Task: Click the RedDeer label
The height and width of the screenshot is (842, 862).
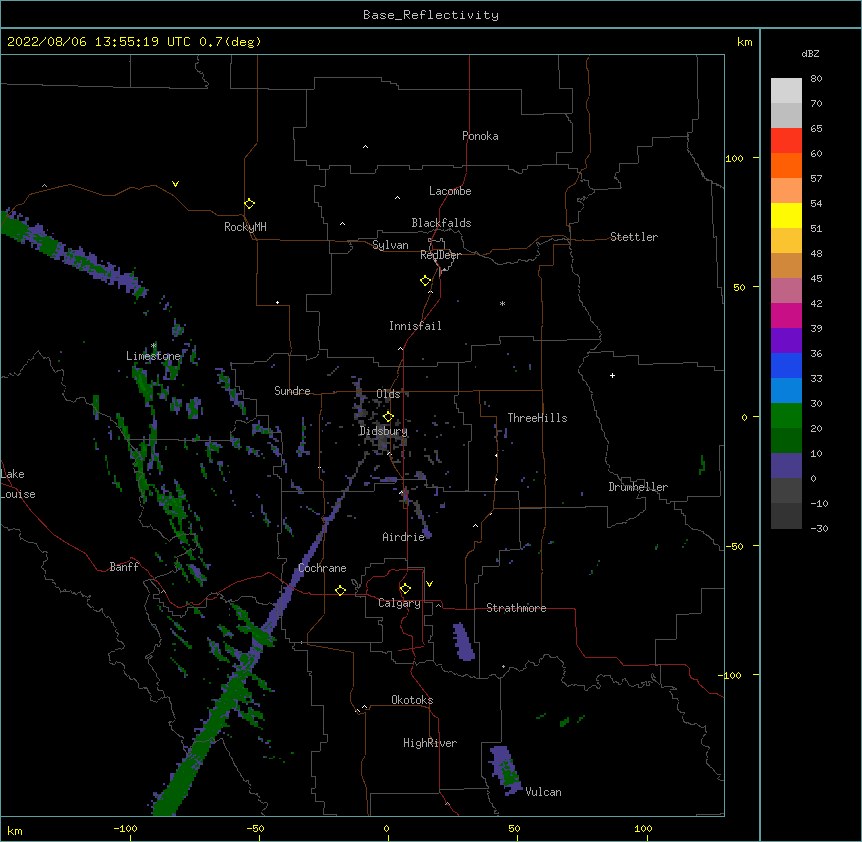Action: 440,255
